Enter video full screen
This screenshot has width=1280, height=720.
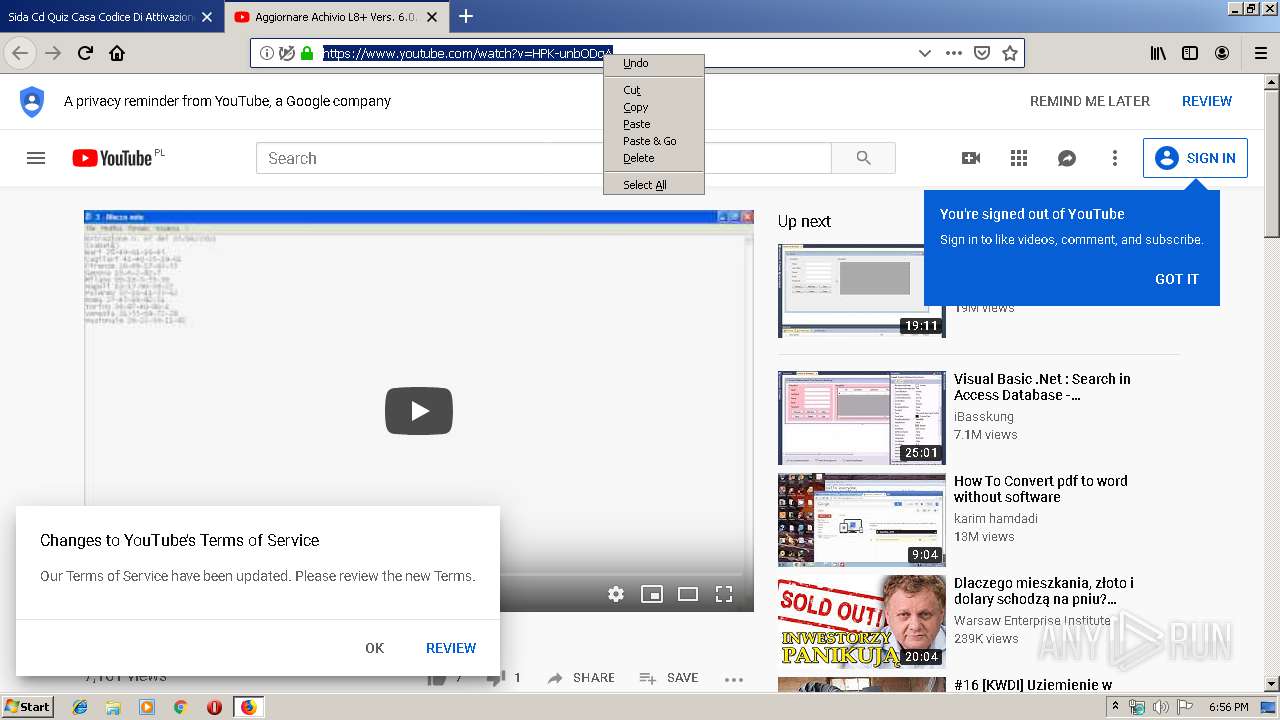coord(724,594)
